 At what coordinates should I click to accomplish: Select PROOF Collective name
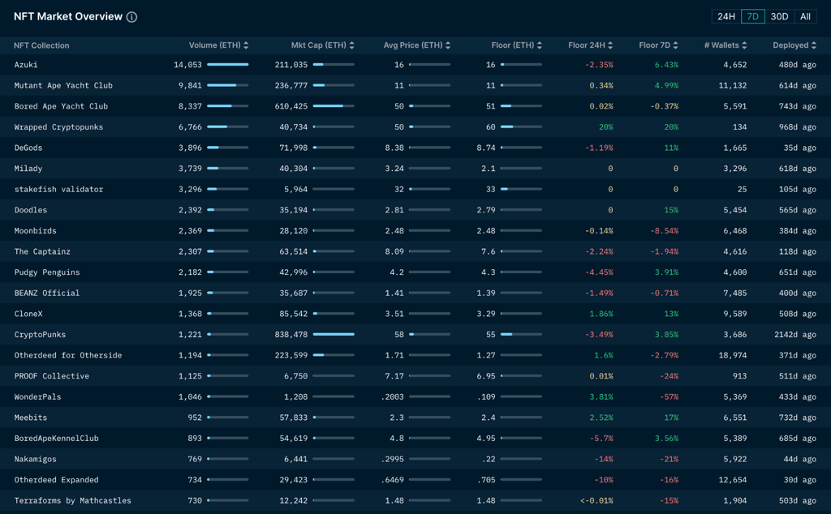coord(51,376)
